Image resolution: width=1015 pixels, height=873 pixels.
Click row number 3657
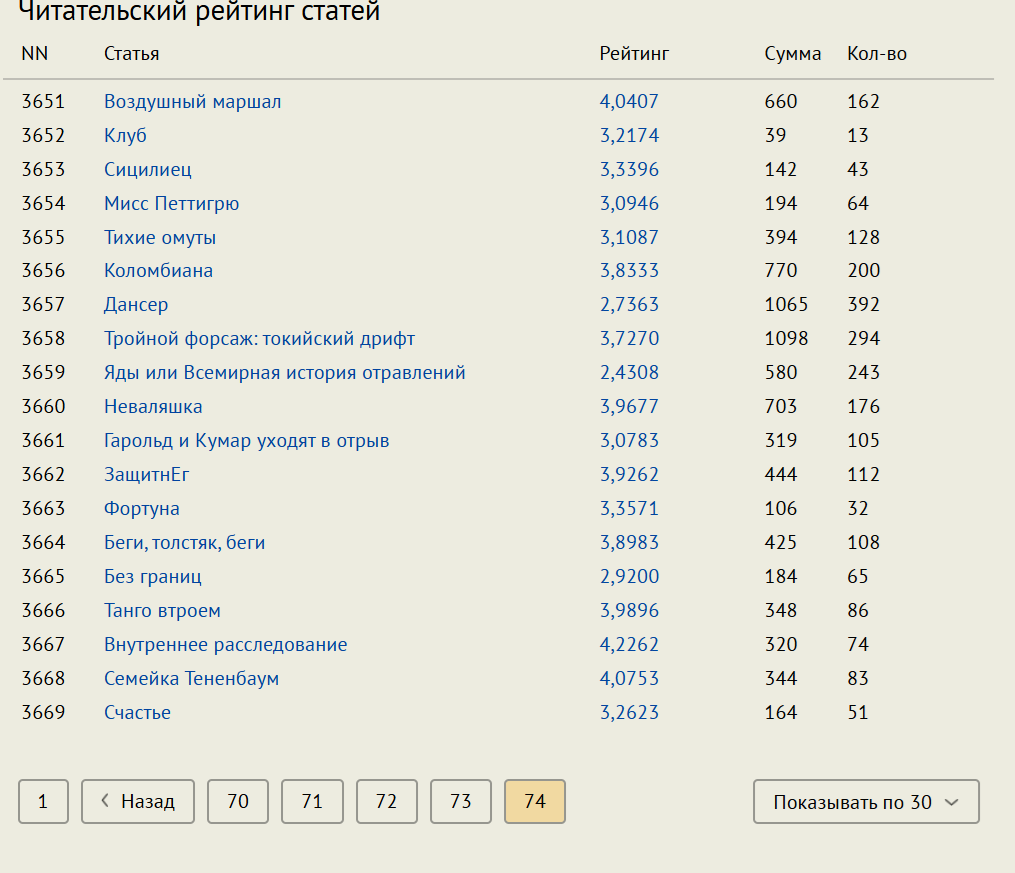click(x=43, y=304)
